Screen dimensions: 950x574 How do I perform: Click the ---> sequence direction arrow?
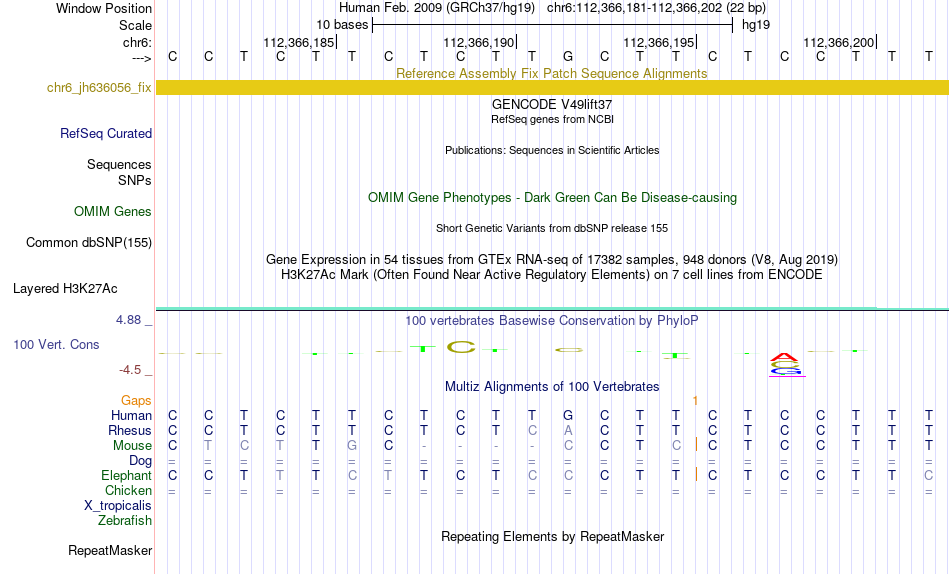142,58
